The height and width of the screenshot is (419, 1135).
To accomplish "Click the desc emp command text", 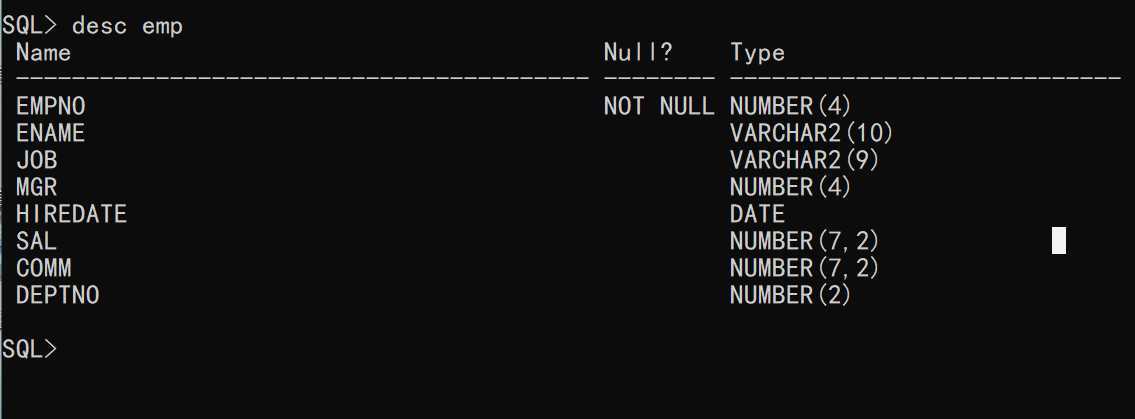I will tap(127, 26).
